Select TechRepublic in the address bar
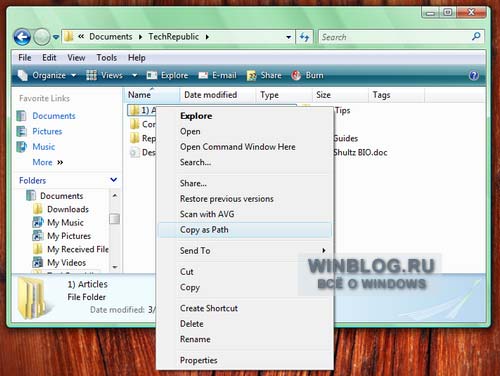Viewport: 500px width, 376px height. (x=173, y=37)
